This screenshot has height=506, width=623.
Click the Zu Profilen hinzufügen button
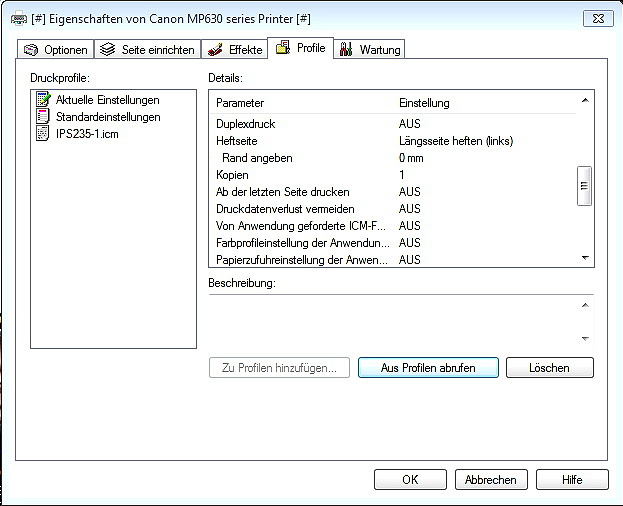pos(279,368)
